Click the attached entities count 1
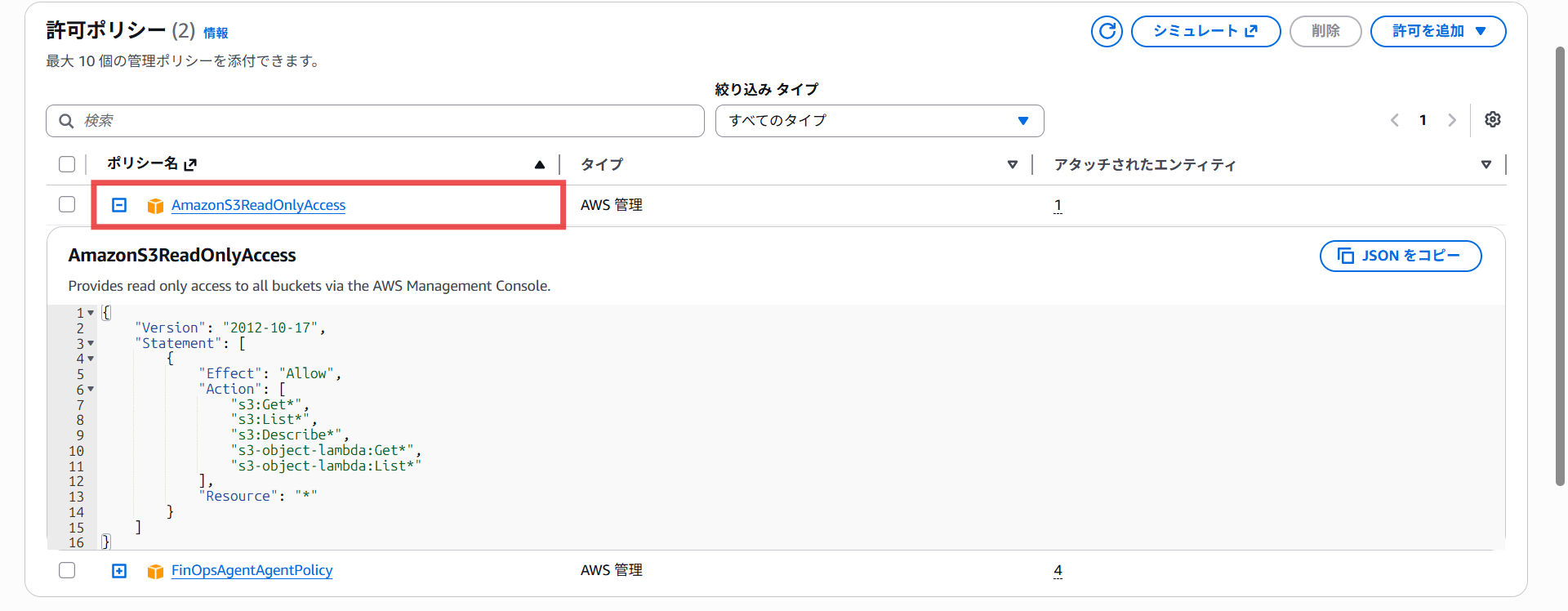The width and height of the screenshot is (1568, 611). [x=1058, y=205]
